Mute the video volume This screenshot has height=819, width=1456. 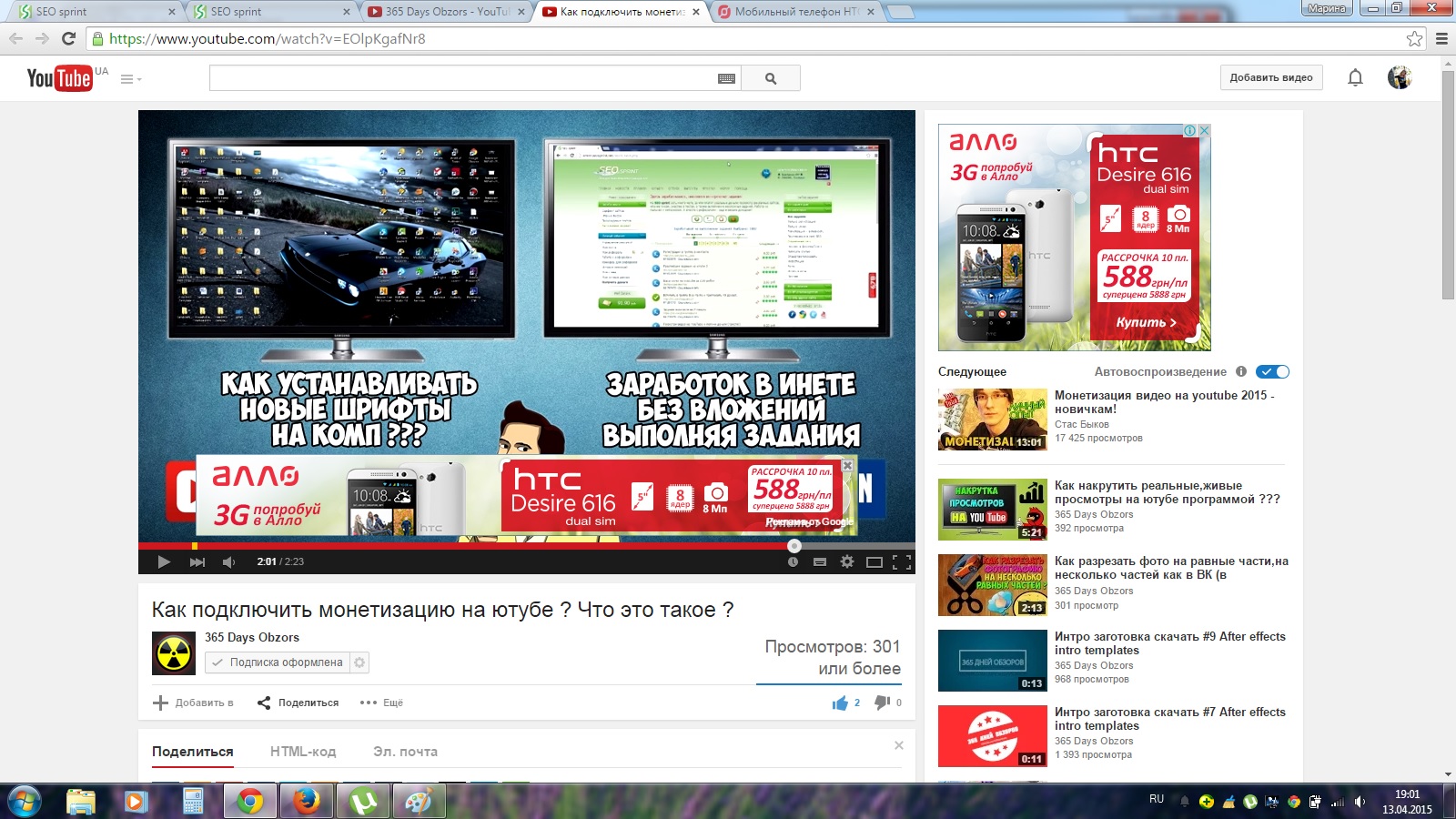pyautogui.click(x=229, y=561)
